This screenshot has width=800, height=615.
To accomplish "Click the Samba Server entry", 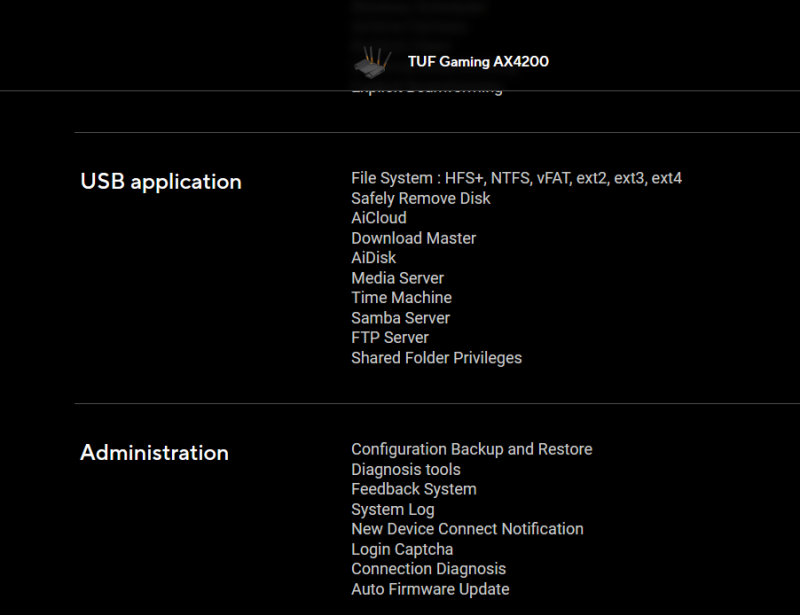I will pyautogui.click(x=401, y=318).
